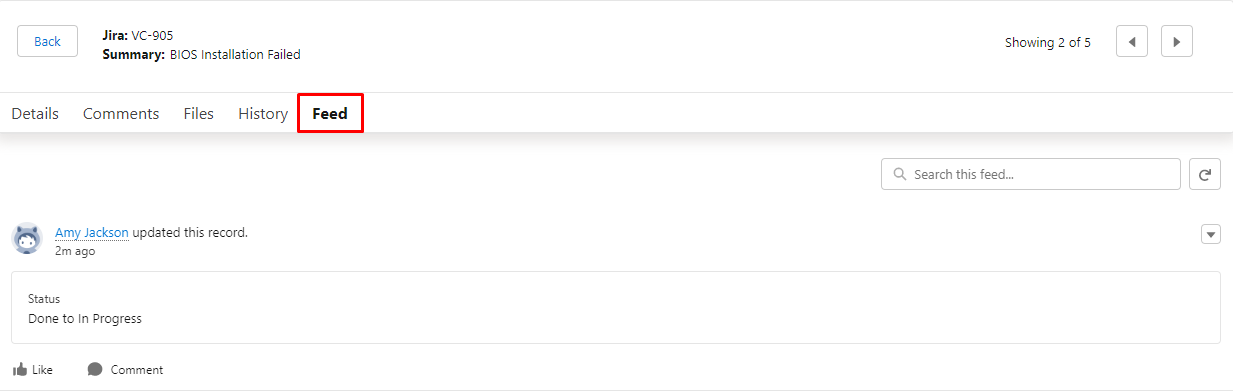Open the feed post actions dropdown
The height and width of the screenshot is (391, 1233).
click(1211, 234)
